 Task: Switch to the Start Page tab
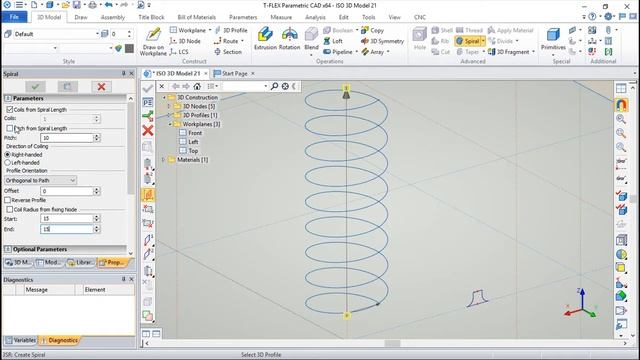[234, 73]
